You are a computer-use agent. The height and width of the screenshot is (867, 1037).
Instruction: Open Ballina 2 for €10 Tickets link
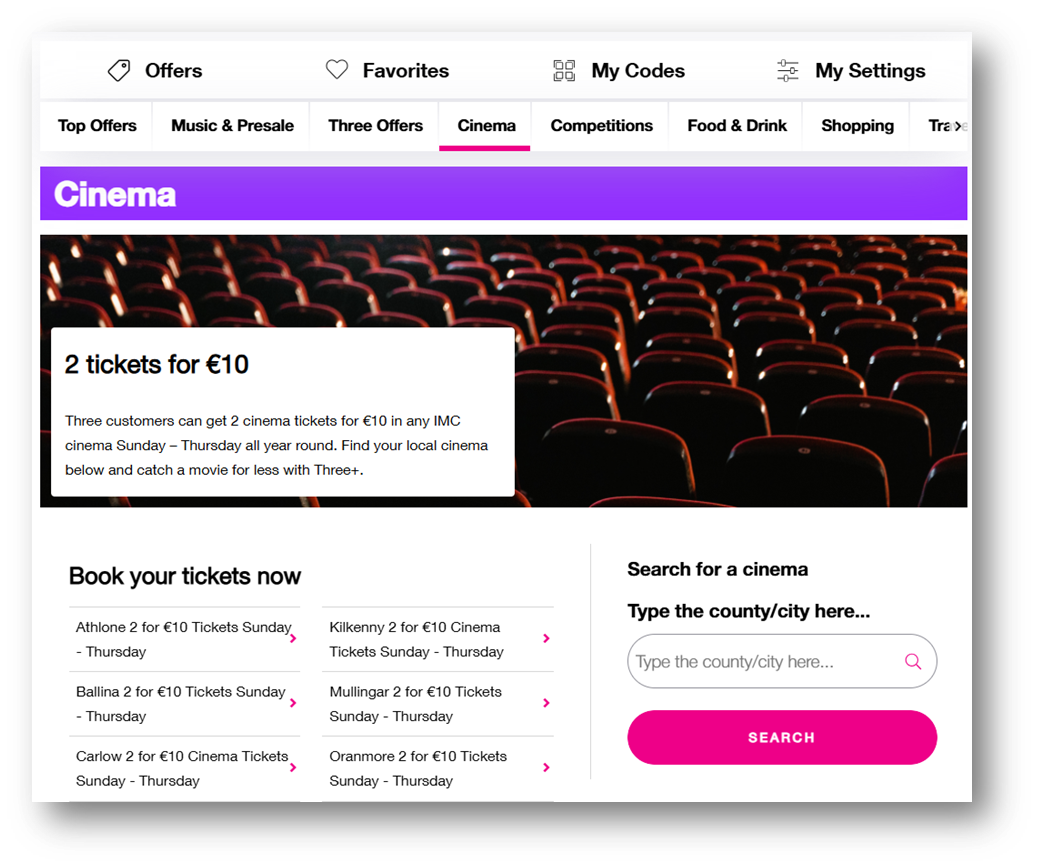click(x=184, y=704)
